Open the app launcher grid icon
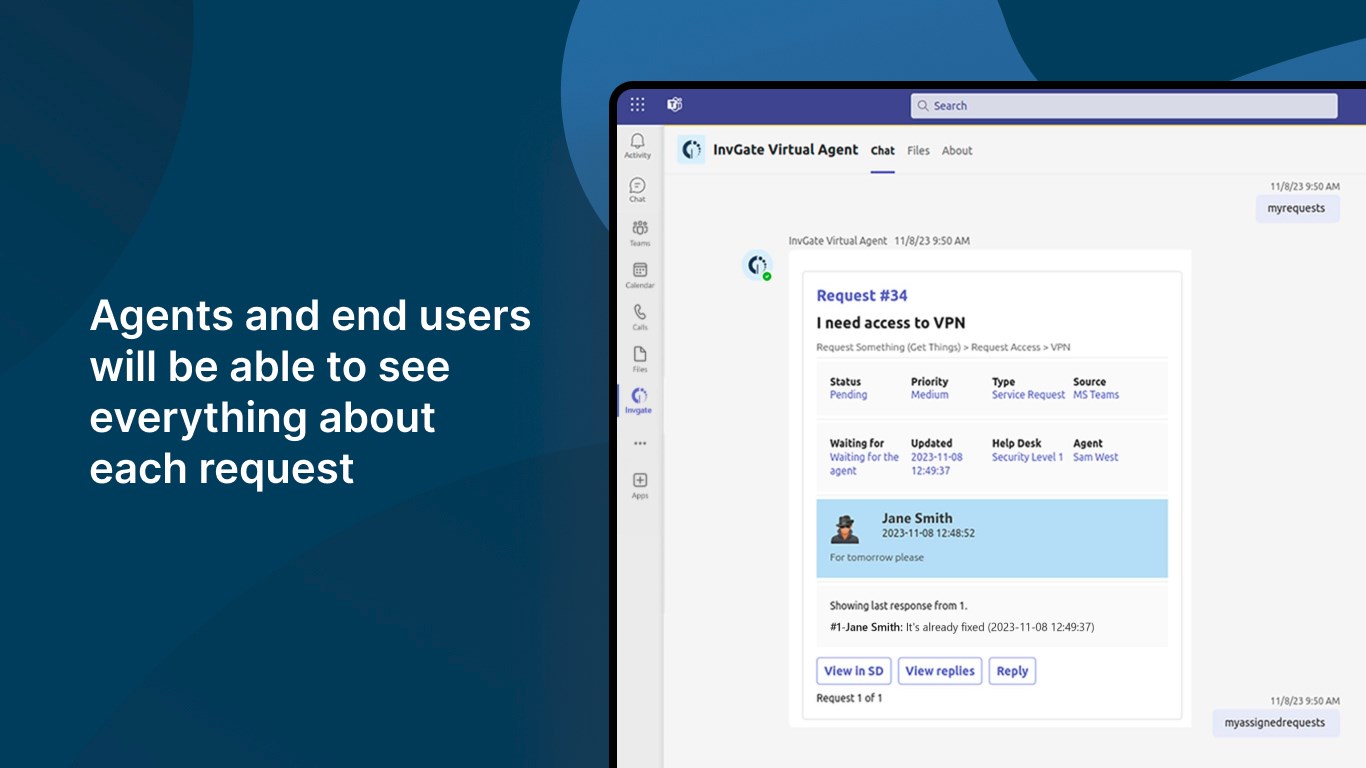 (x=637, y=105)
